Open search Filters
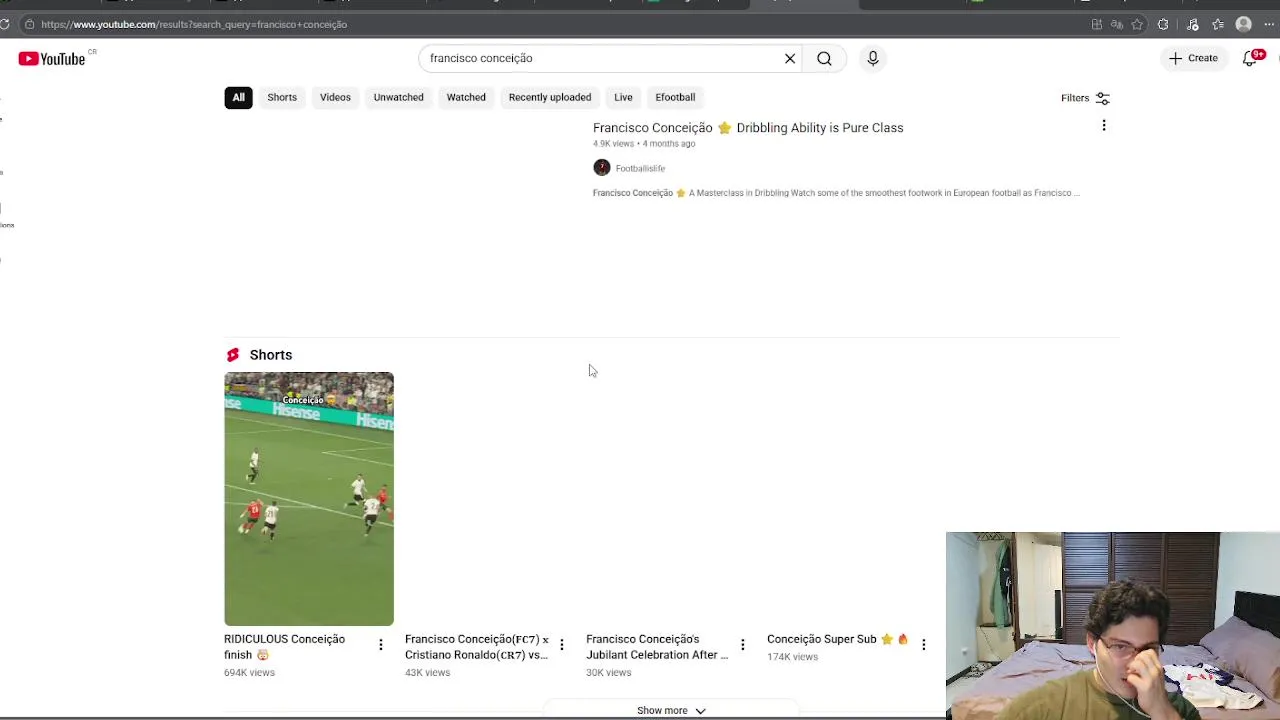 coord(1086,98)
